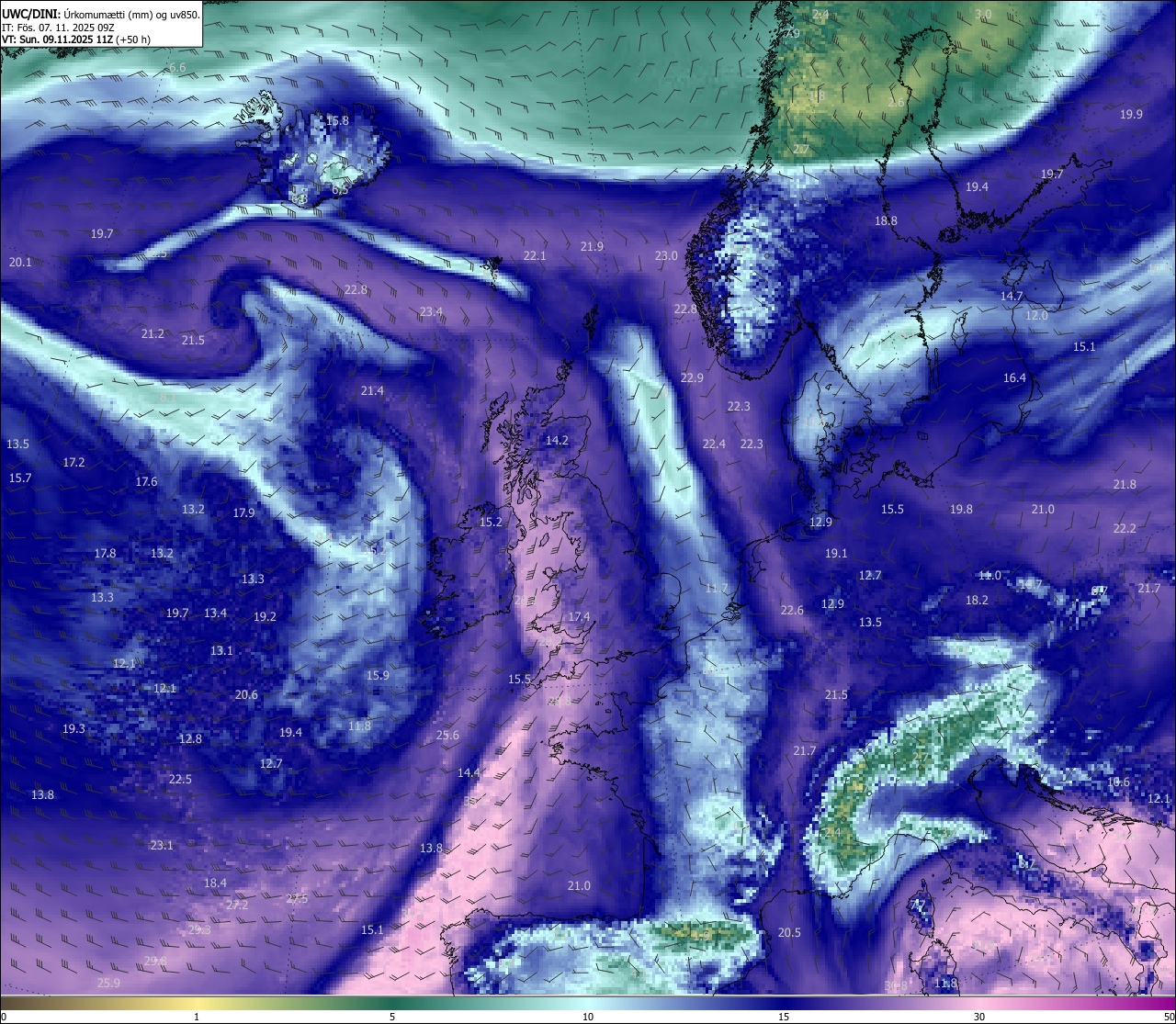
Task: Select the 25.9 map value
Action: click(108, 983)
